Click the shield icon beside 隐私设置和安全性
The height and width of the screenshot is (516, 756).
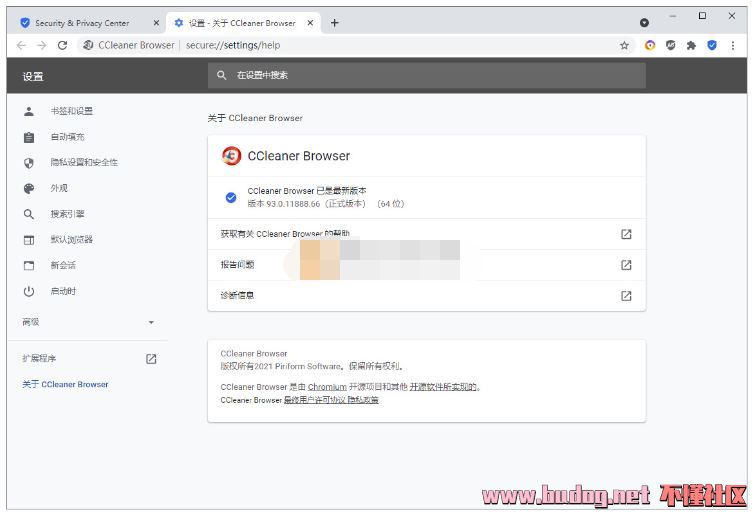pyautogui.click(x=29, y=163)
